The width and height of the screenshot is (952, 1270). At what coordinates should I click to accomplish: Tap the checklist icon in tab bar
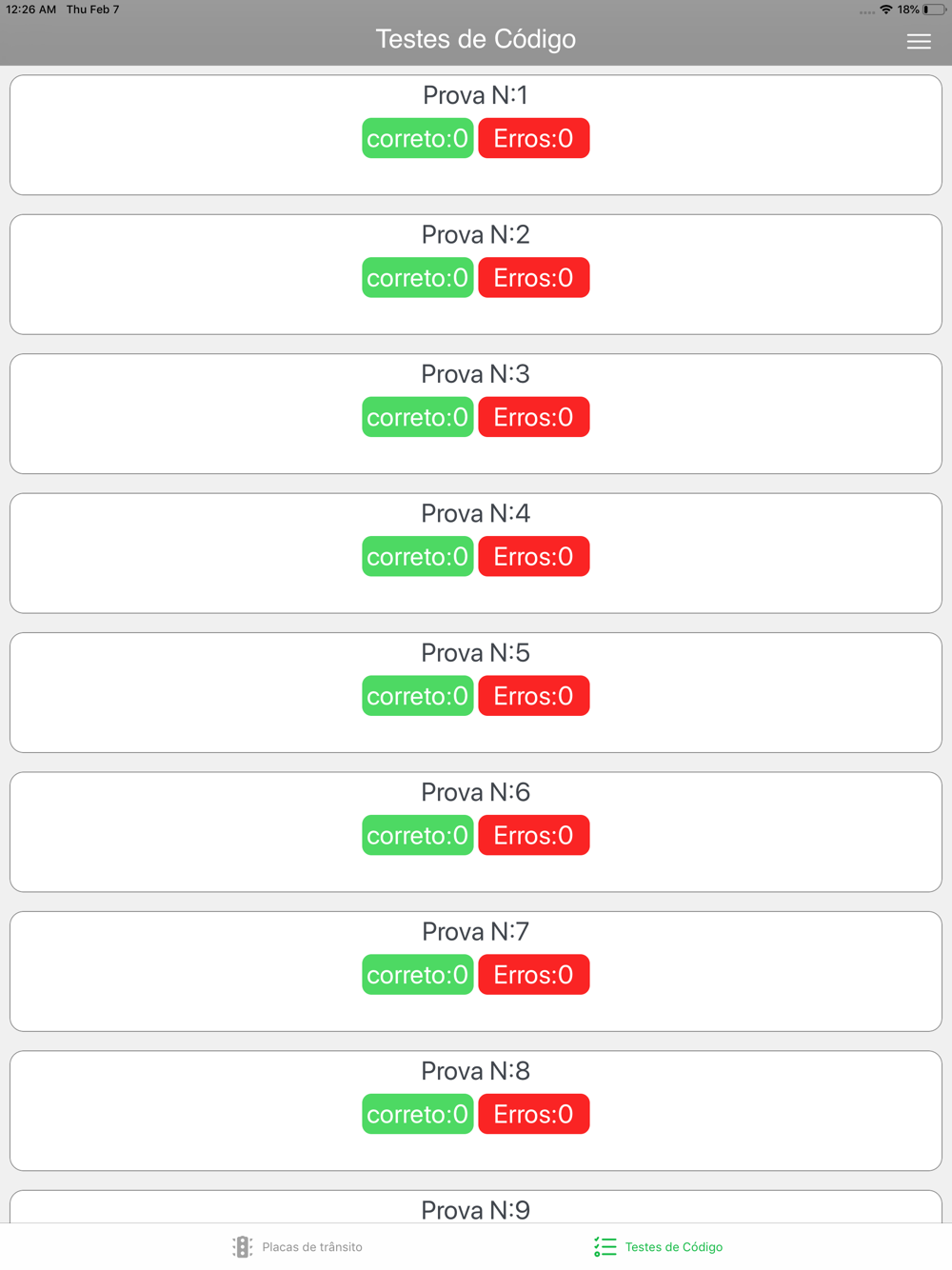click(605, 1246)
